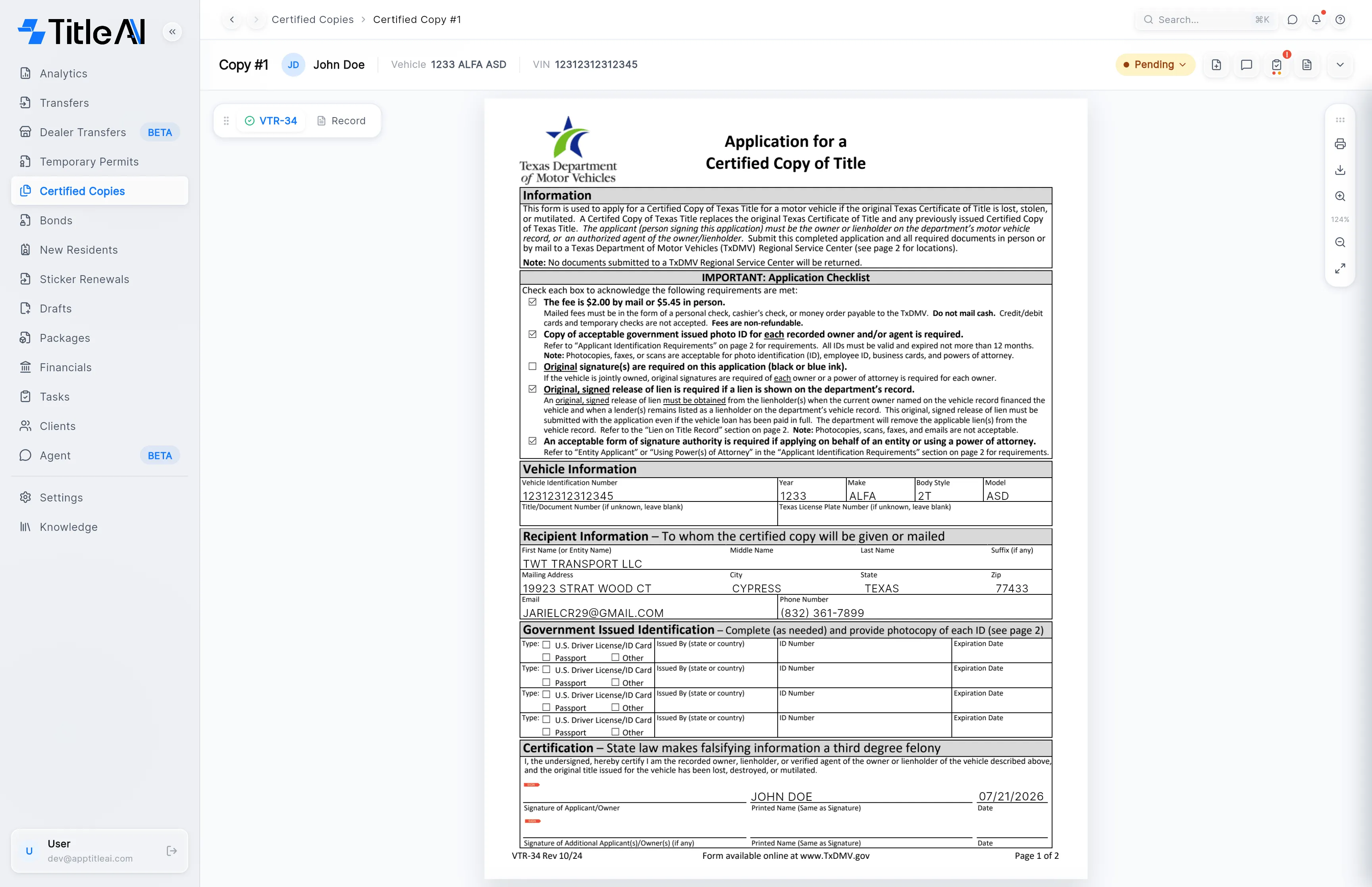Go to Sticker Renewals
This screenshot has height=887, width=1372.
100,279
